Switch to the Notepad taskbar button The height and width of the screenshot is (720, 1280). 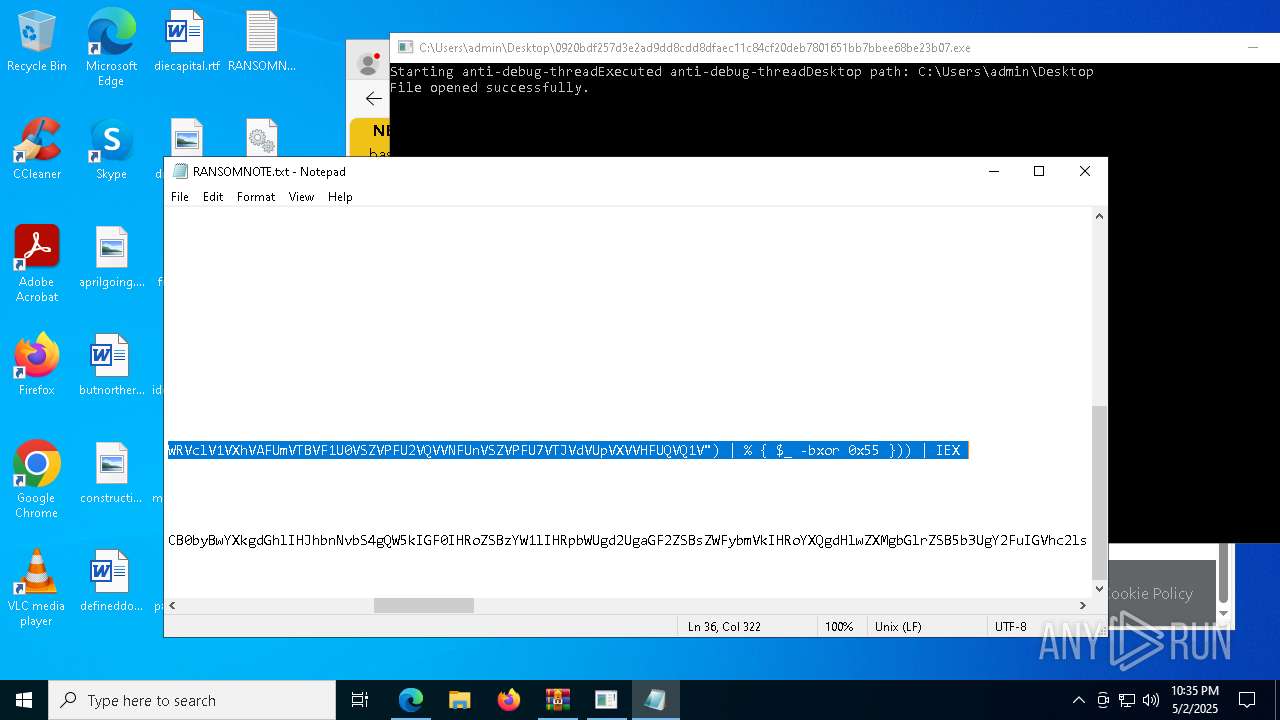655,700
